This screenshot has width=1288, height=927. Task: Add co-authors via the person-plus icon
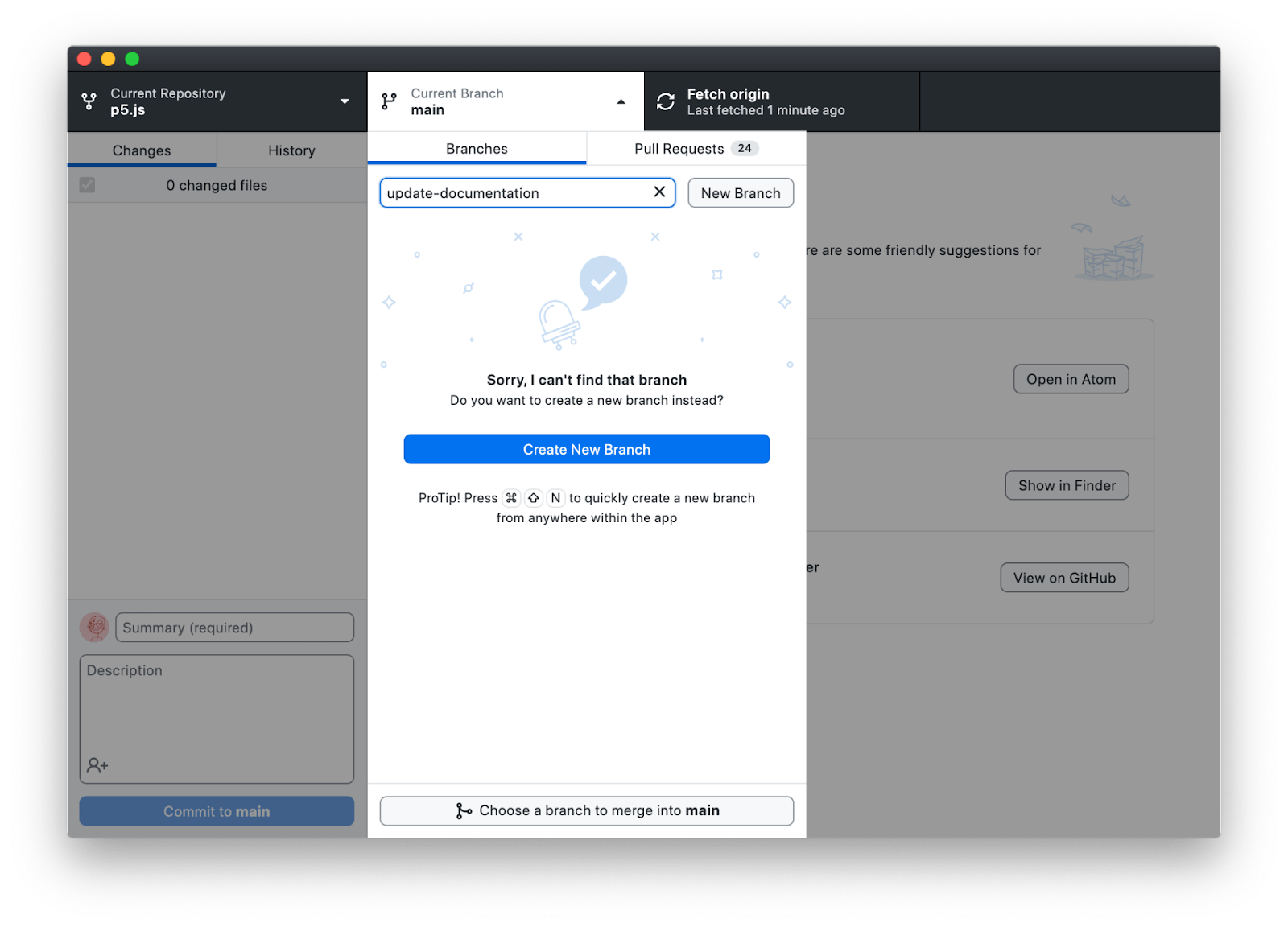click(x=97, y=765)
